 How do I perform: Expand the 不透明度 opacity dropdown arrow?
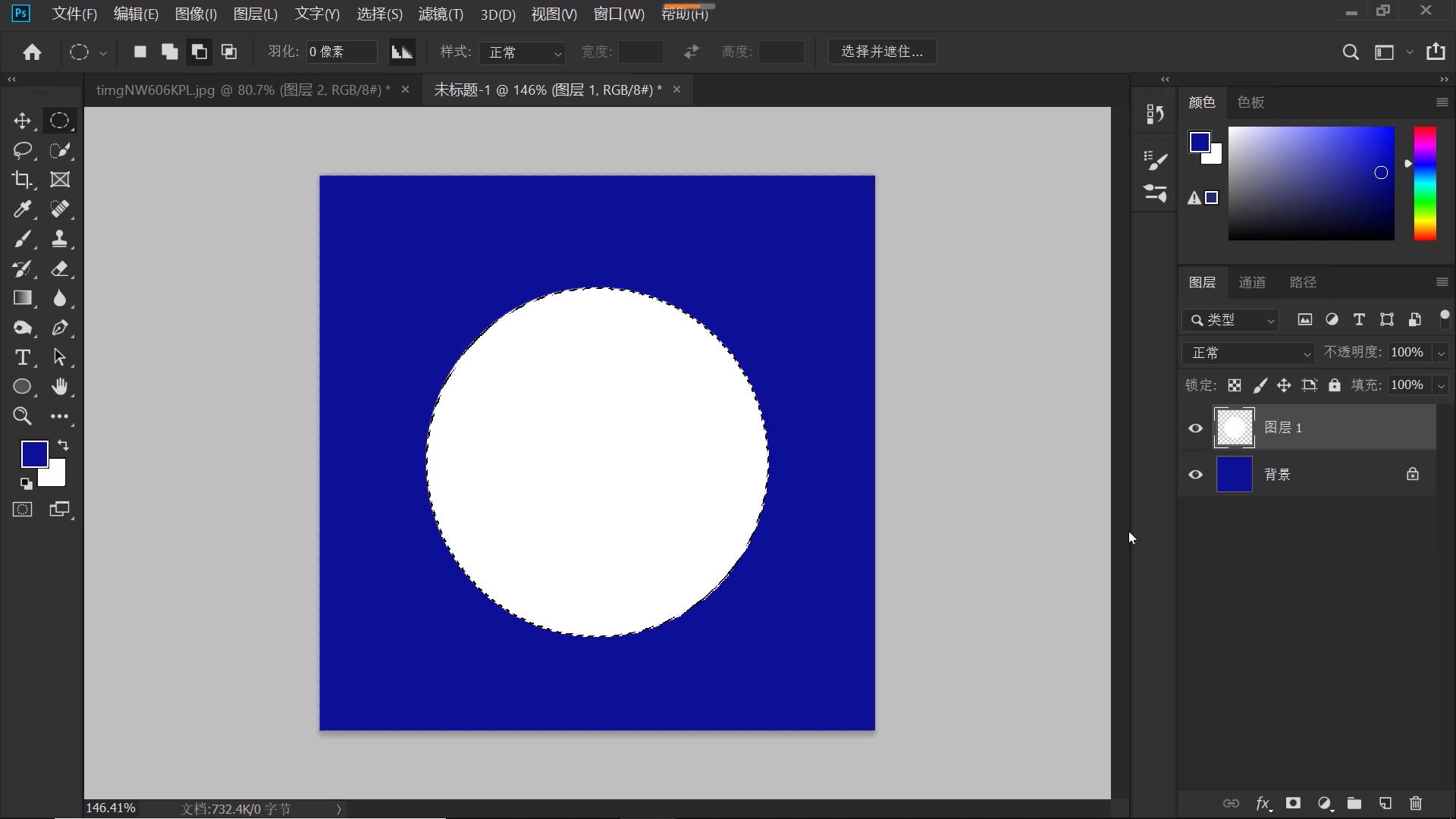click(x=1441, y=353)
